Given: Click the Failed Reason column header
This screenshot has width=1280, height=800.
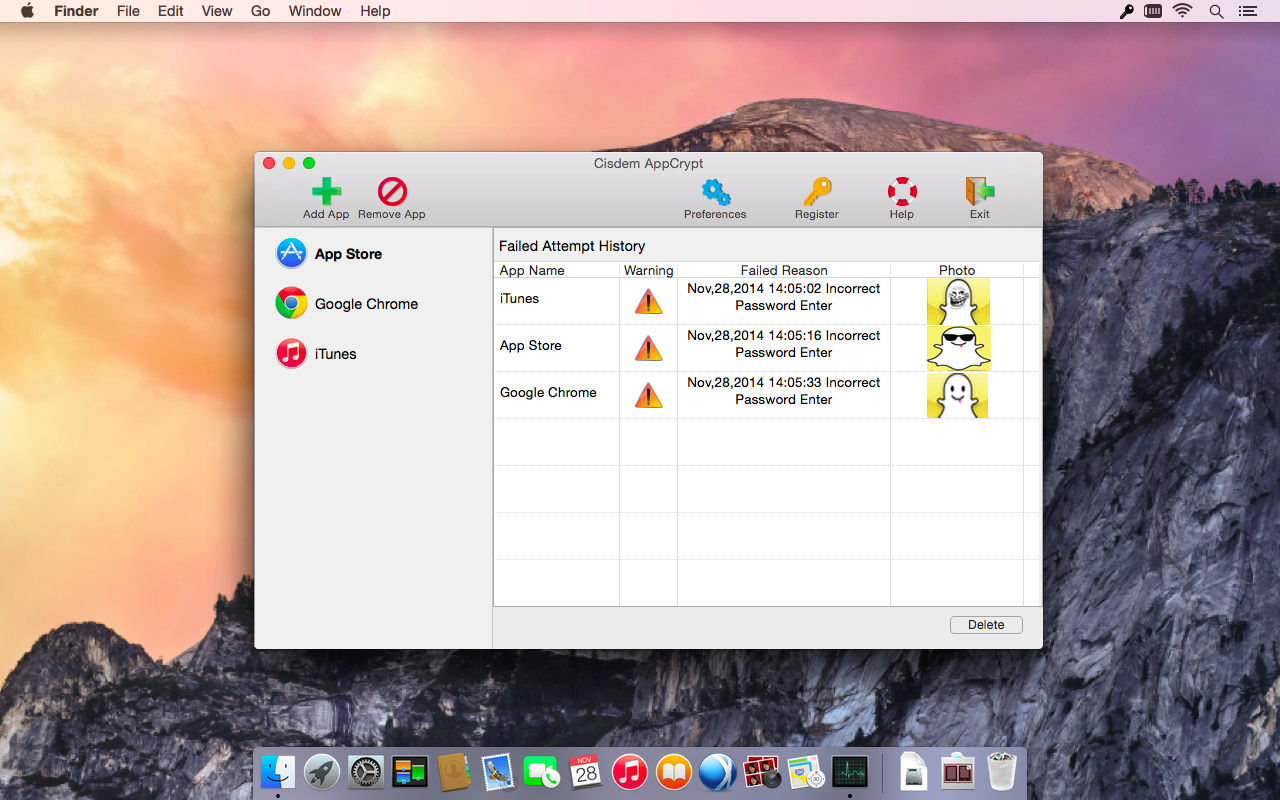Looking at the screenshot, I should click(x=784, y=270).
